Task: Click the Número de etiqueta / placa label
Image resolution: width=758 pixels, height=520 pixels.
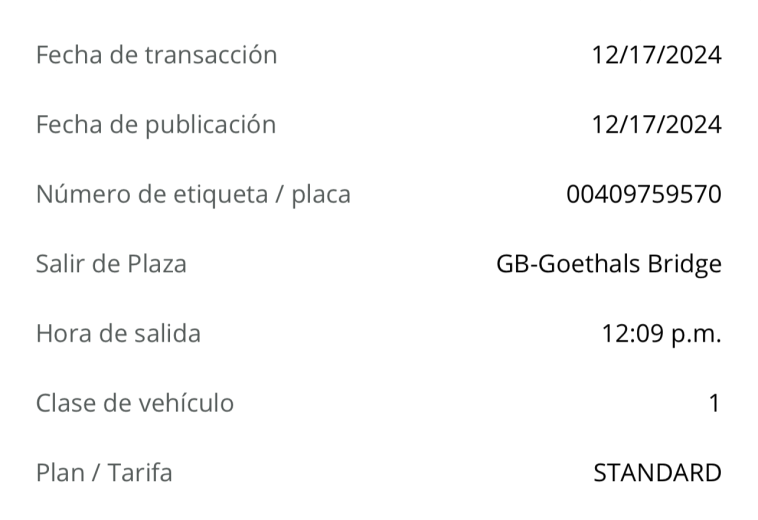Action: point(193,194)
